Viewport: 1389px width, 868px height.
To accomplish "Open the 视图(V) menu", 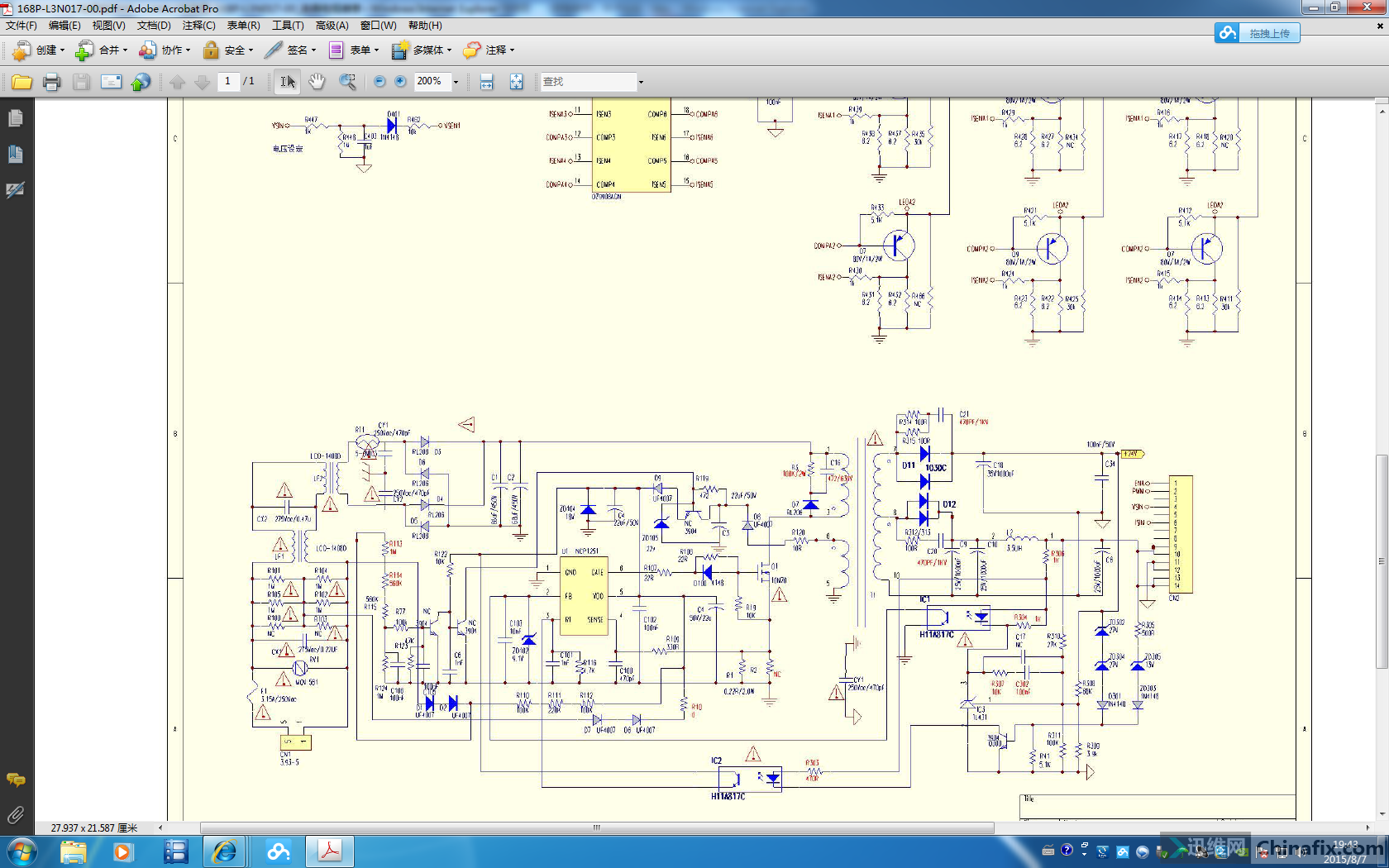I will [108, 26].
